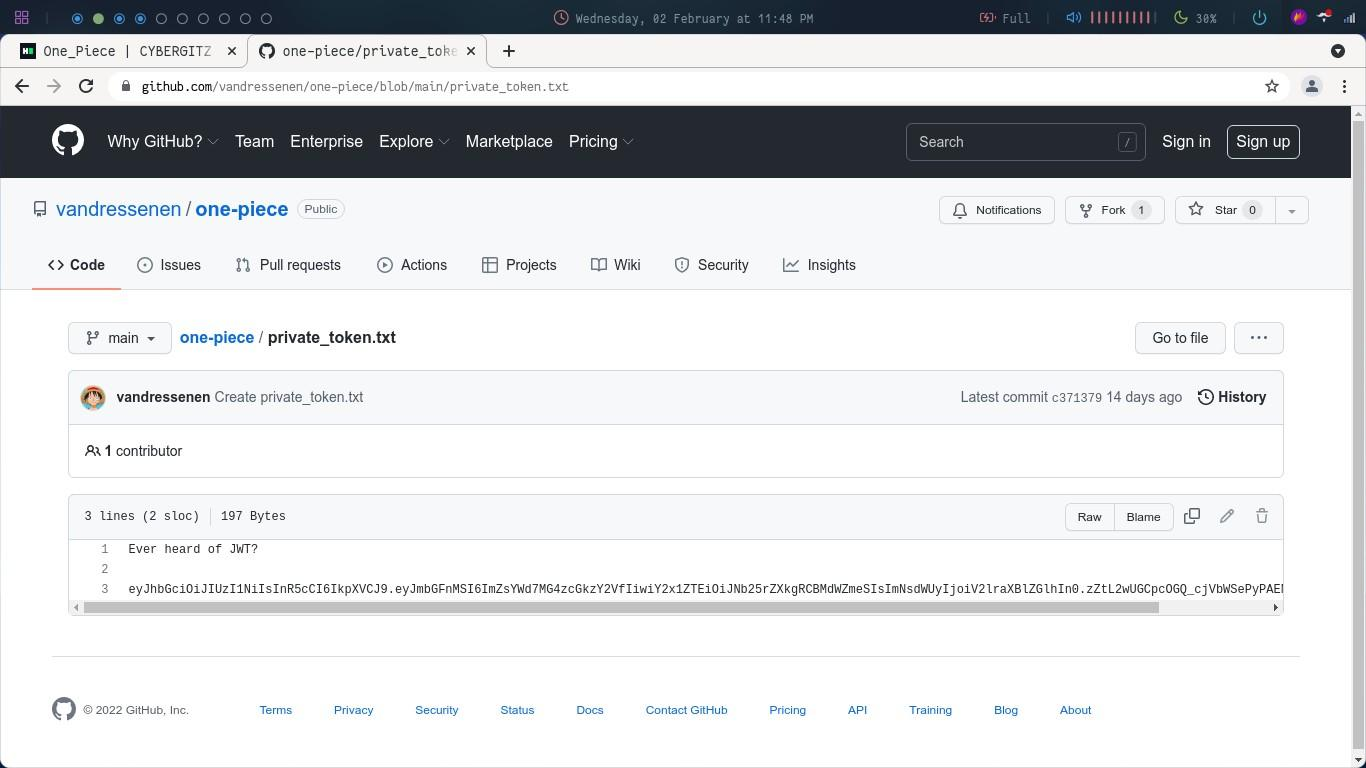Open the GitHub Octocat home logo

(68, 141)
